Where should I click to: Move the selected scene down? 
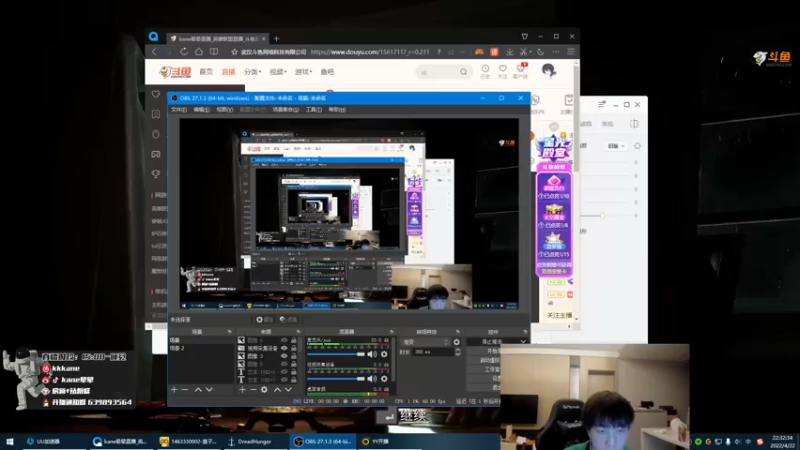(209, 390)
